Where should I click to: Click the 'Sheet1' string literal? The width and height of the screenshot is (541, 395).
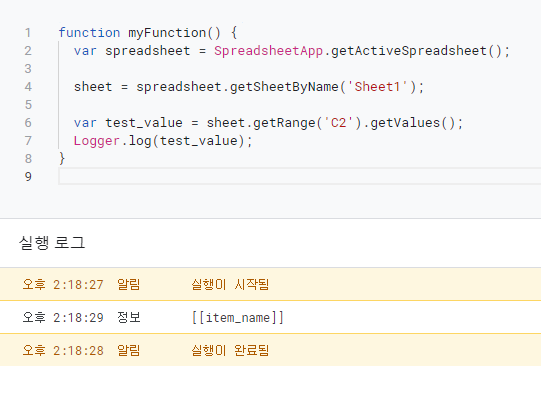click(x=377, y=87)
